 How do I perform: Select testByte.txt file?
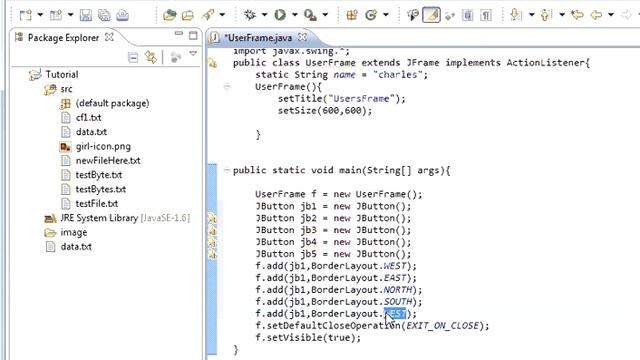(98, 175)
